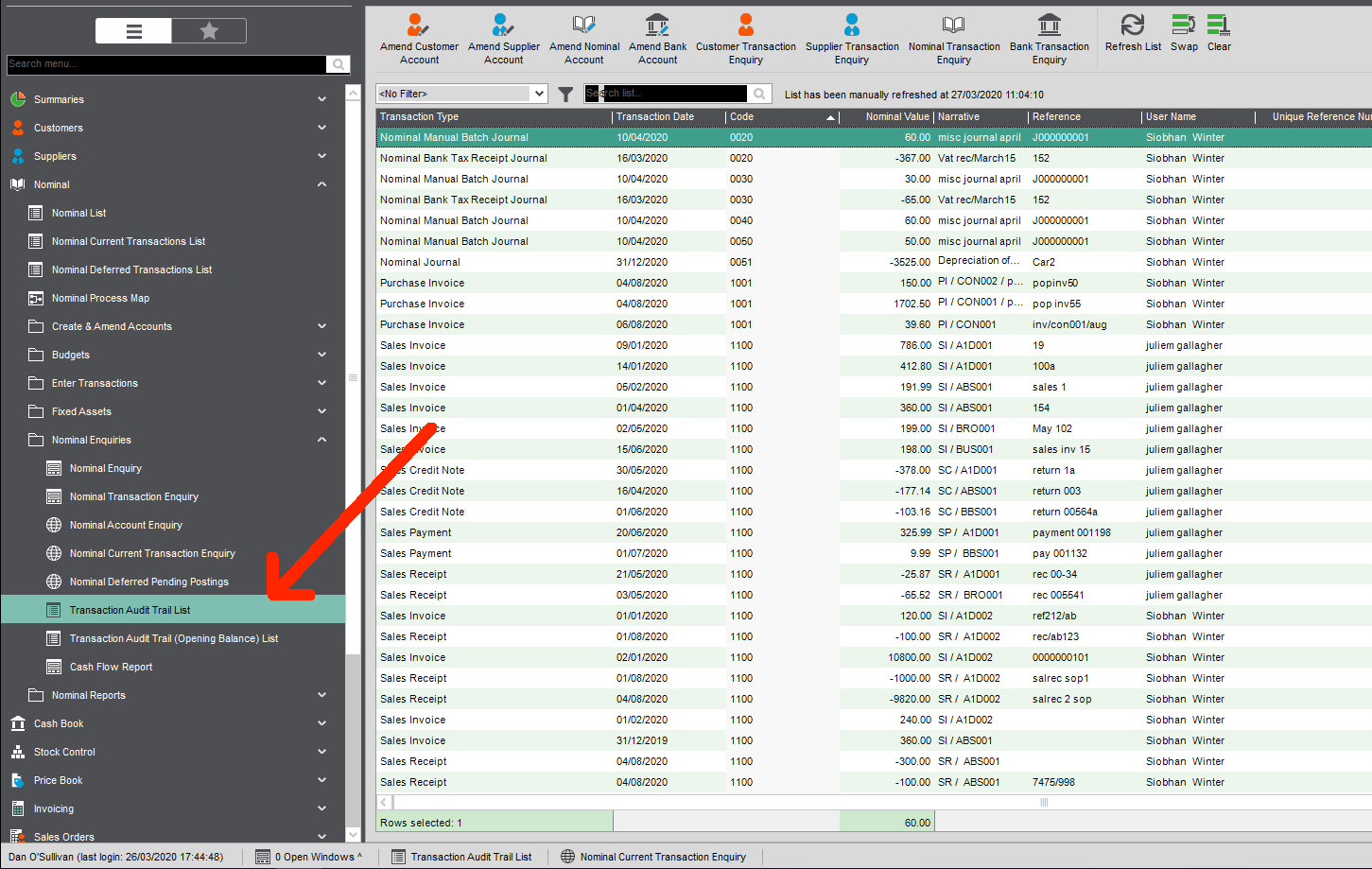
Task: Click the Amend Bank Account icon
Action: (x=657, y=26)
